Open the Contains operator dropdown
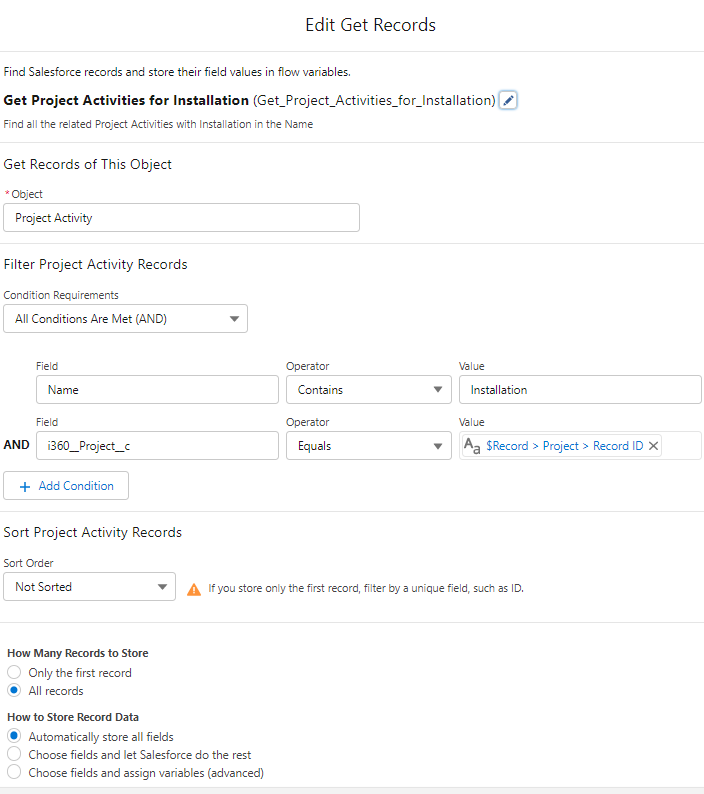Image resolution: width=704 pixels, height=794 pixels. [368, 390]
